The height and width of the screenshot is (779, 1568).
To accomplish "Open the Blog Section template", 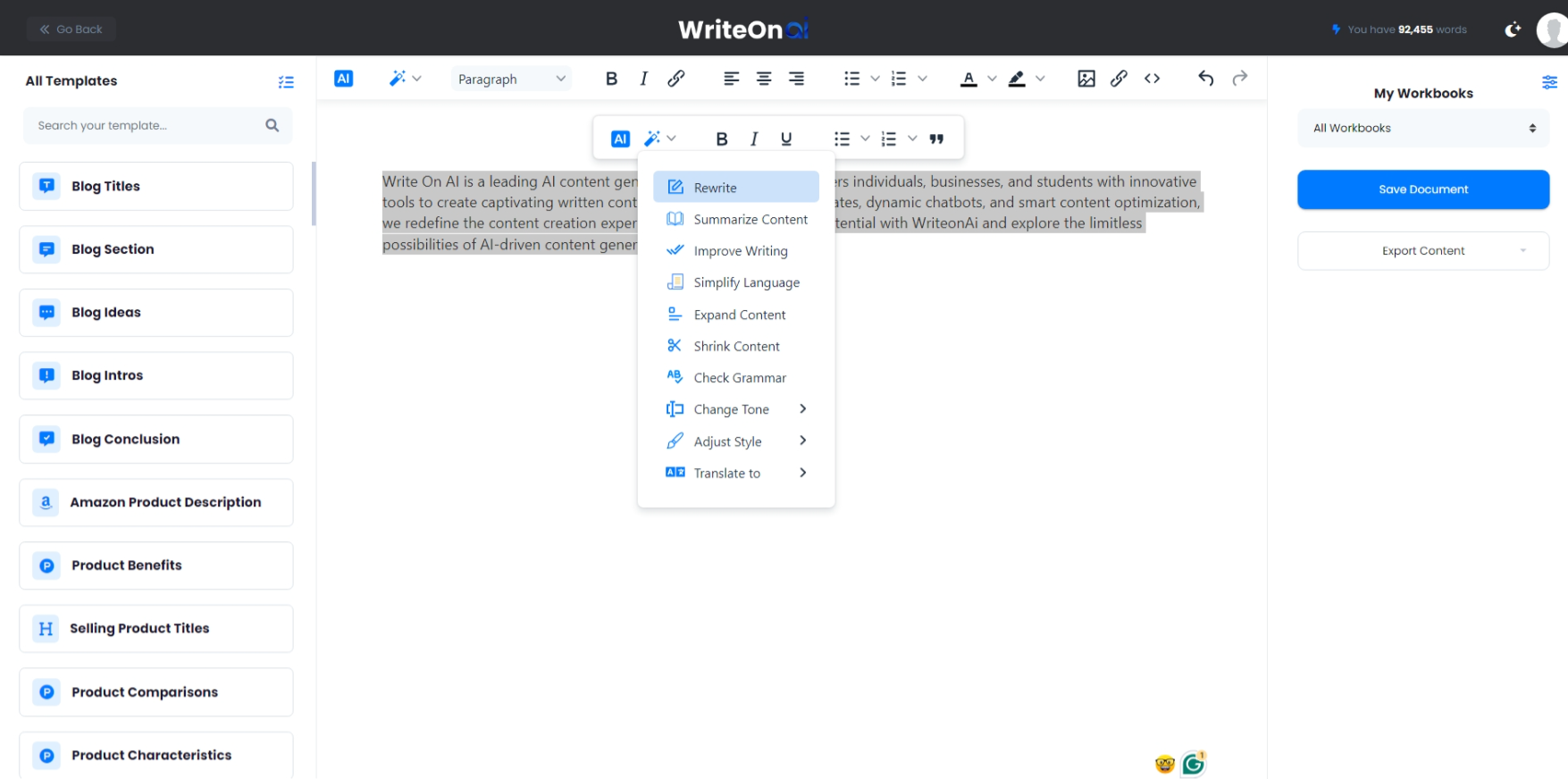I will pos(156,249).
